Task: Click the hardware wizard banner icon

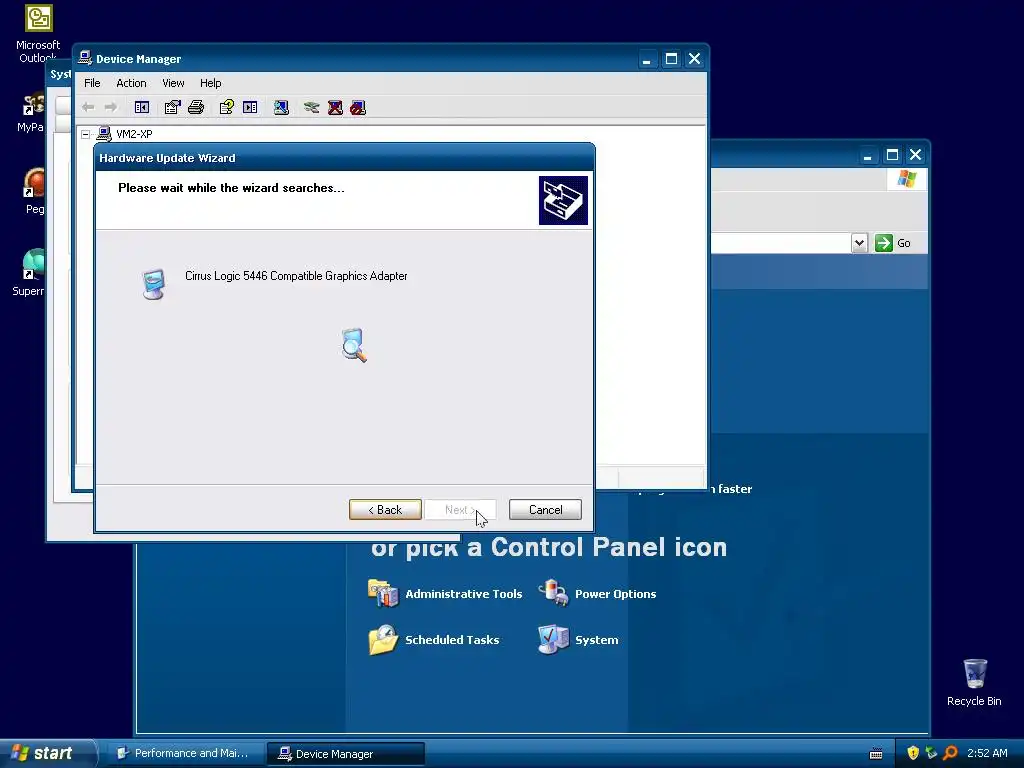Action: pos(563,200)
